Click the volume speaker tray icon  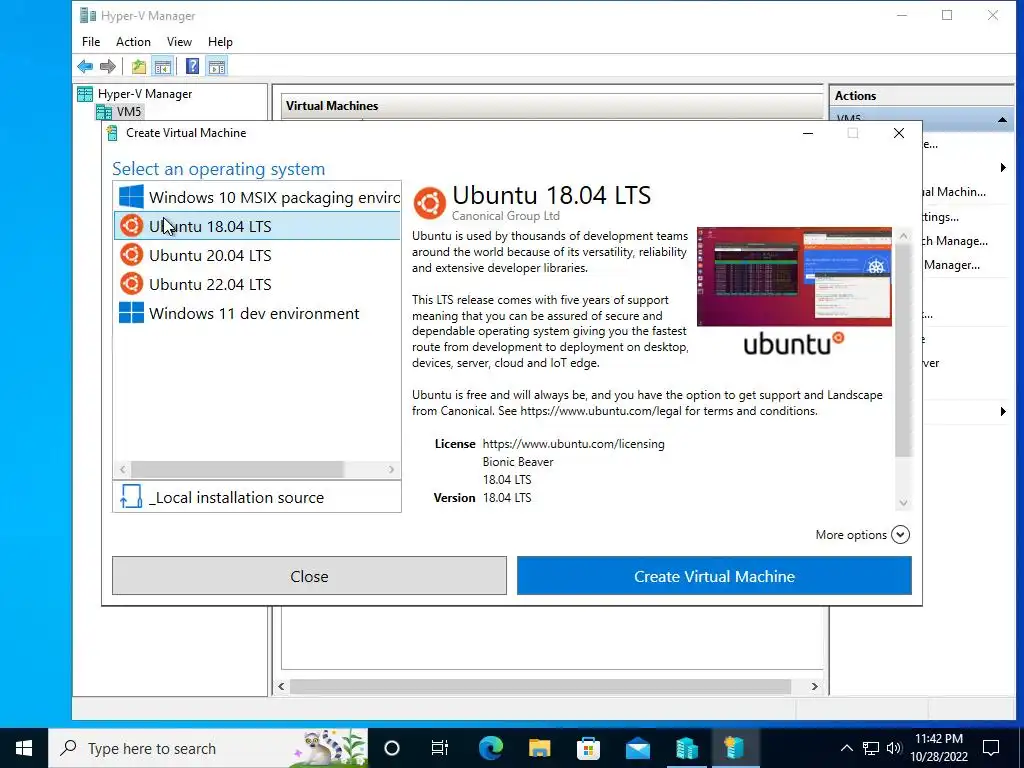[894, 748]
